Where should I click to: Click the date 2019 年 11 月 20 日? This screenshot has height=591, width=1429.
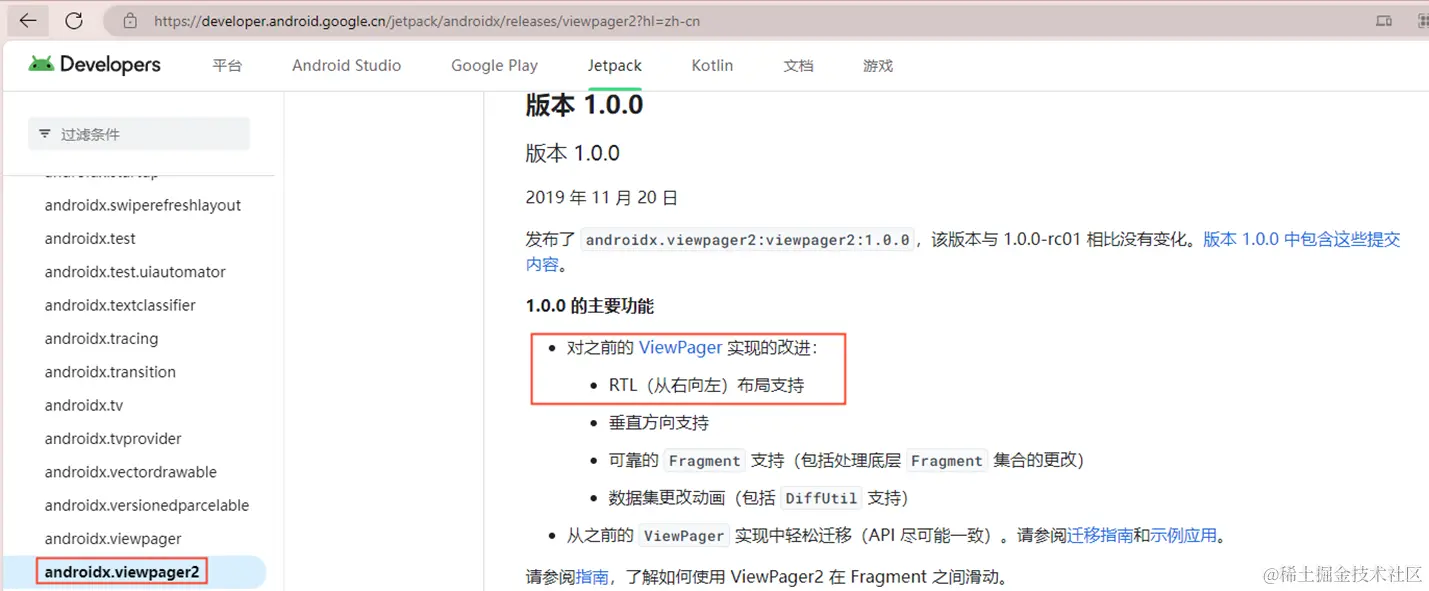[x=601, y=197]
